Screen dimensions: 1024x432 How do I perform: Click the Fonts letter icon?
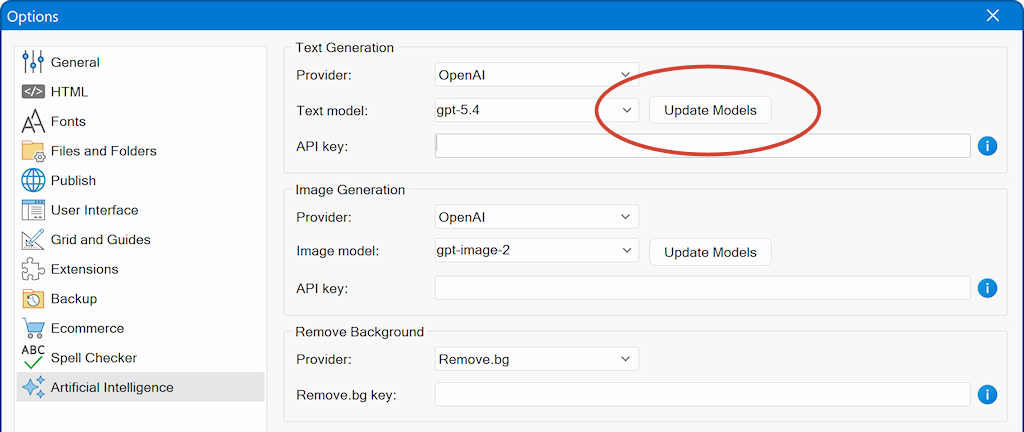tap(33, 121)
